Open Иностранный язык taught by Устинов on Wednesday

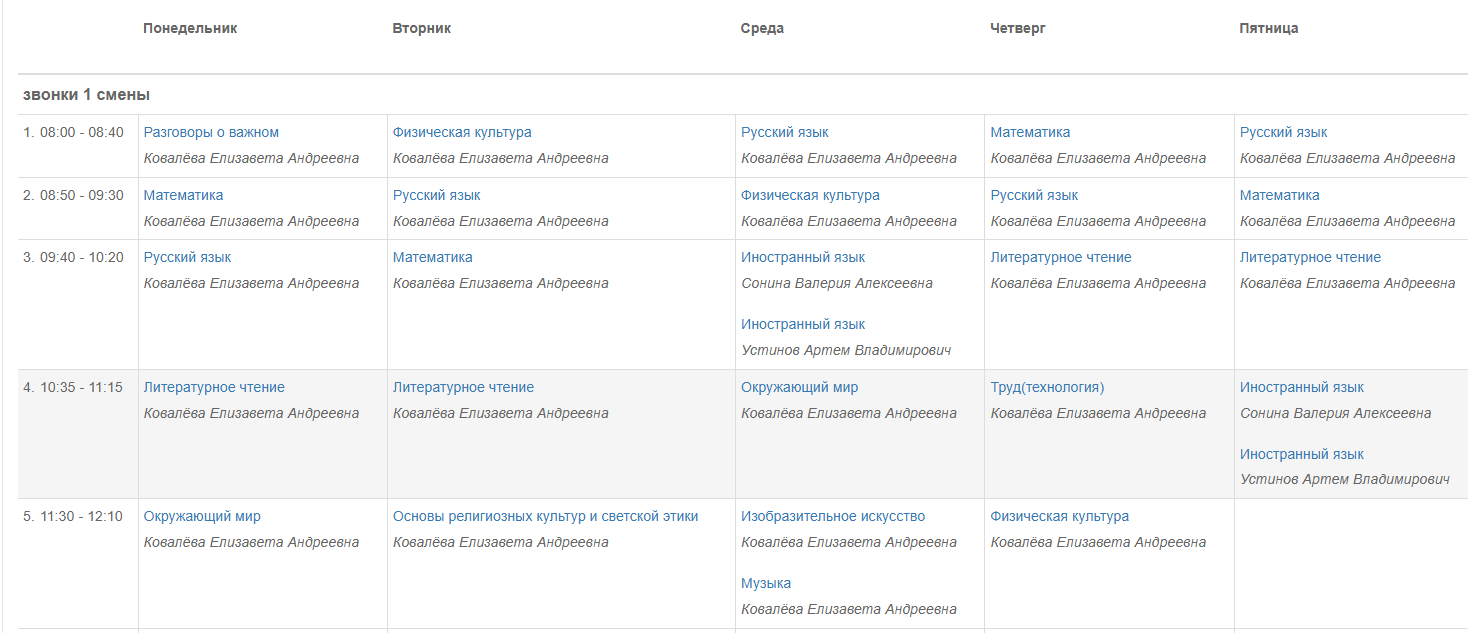pyautogui.click(x=803, y=324)
